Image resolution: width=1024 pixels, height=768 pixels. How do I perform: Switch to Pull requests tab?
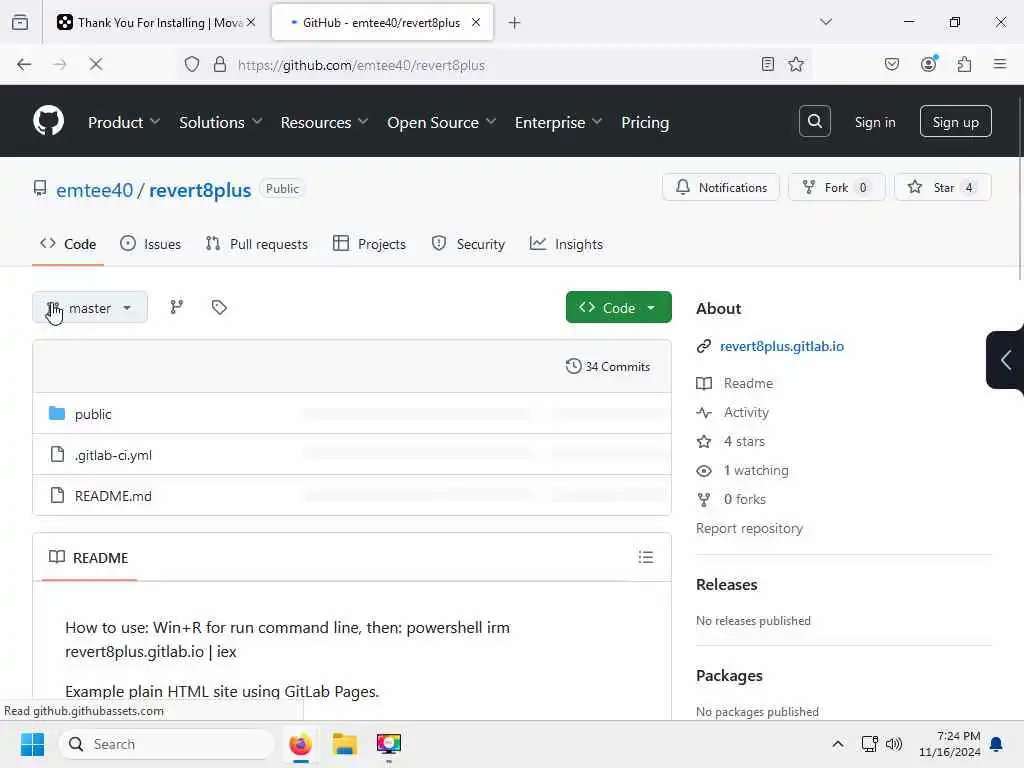257,244
